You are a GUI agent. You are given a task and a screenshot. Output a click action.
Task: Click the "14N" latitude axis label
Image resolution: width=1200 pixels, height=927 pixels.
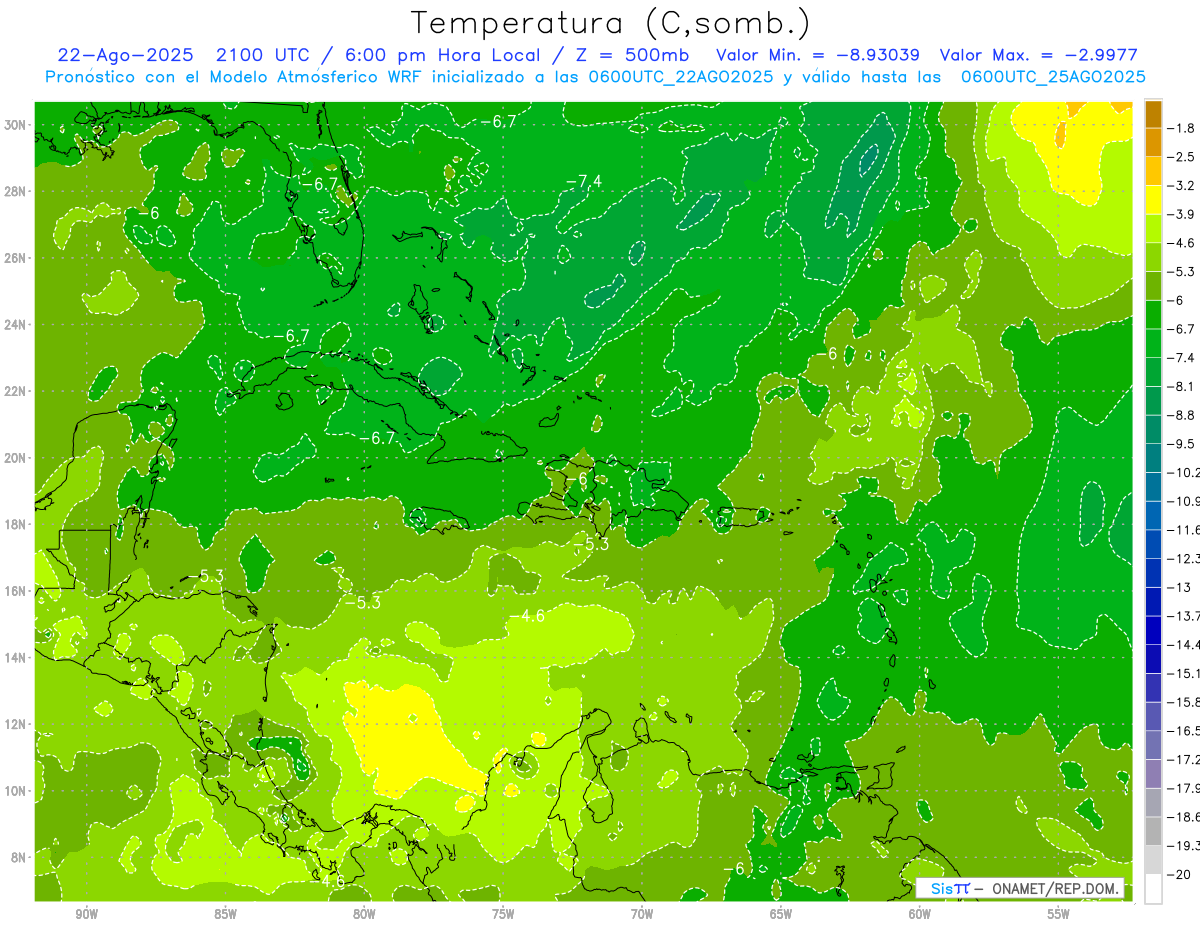[15, 657]
